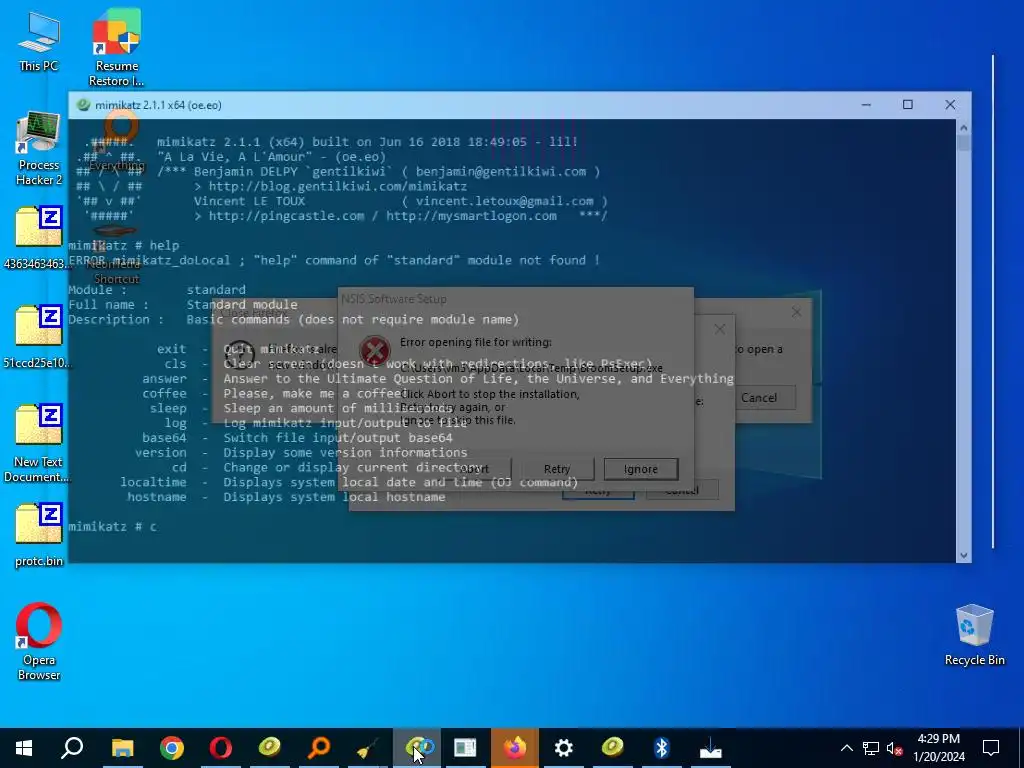Select the Resume Restoro desktop shortcut

(116, 48)
